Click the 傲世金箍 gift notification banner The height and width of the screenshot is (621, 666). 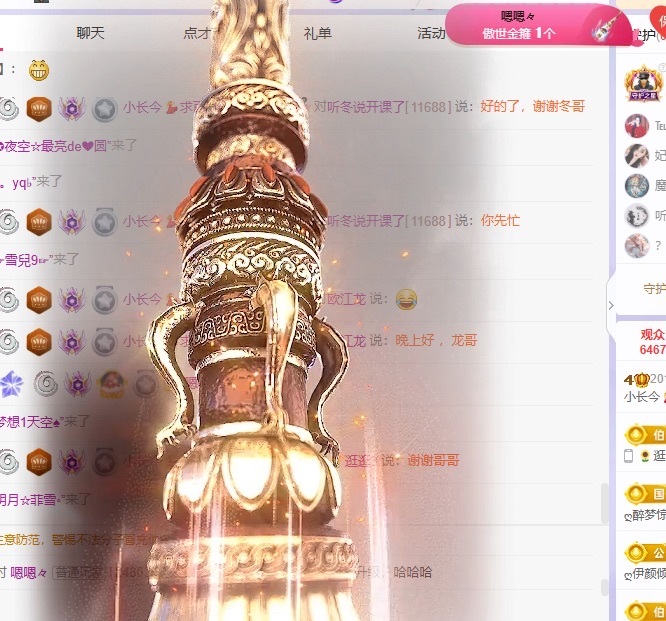[x=537, y=25]
